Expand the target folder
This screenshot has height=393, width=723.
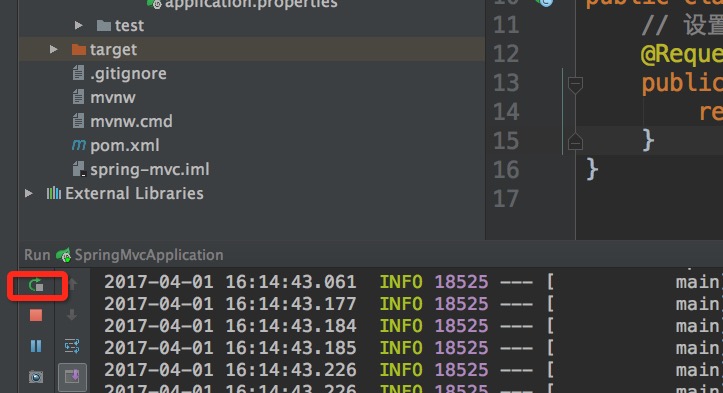tap(53, 49)
